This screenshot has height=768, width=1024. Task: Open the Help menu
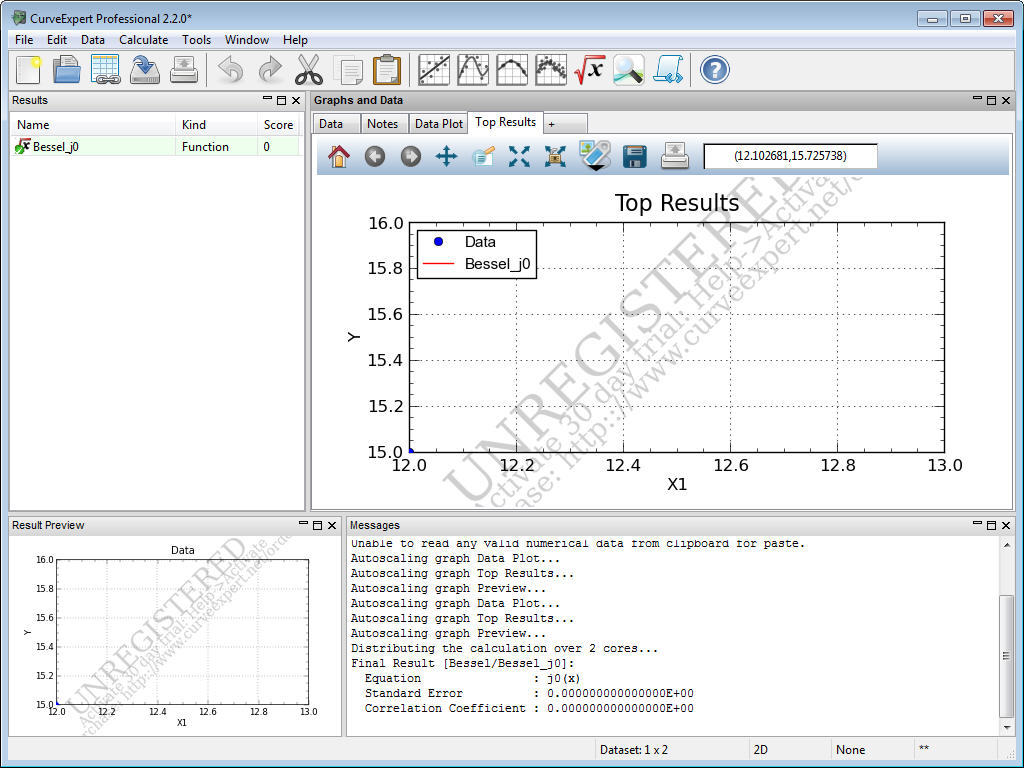click(295, 40)
